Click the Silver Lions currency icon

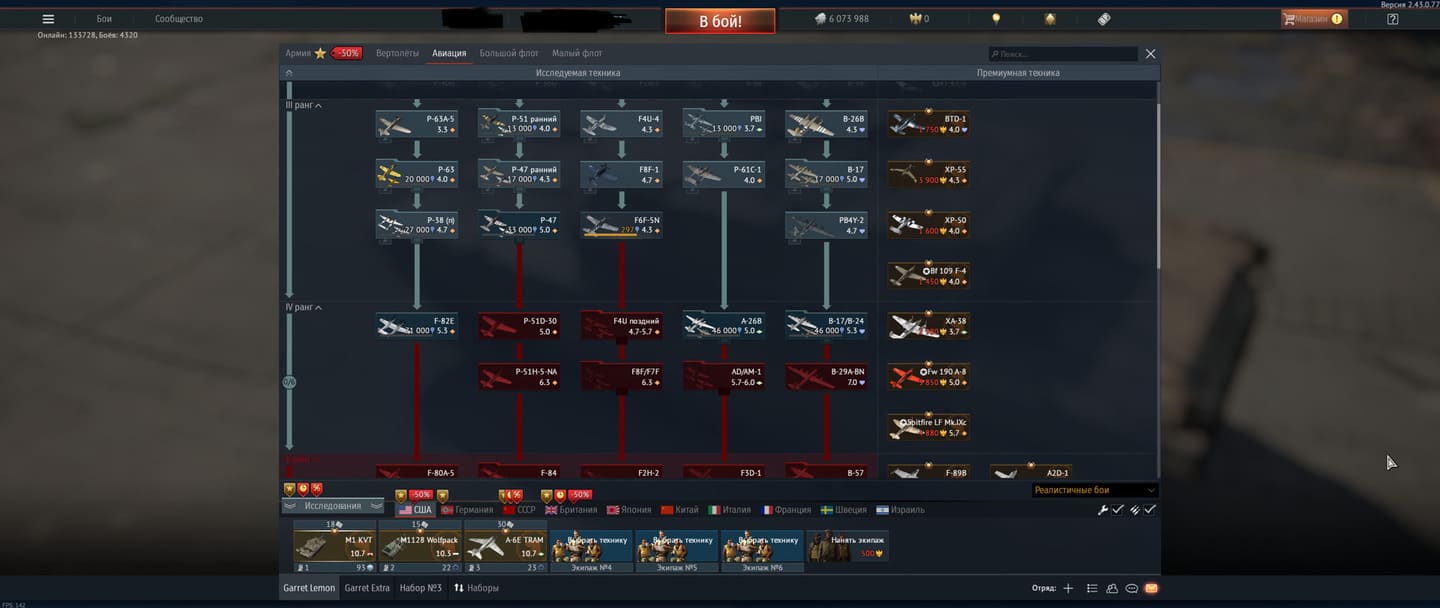click(x=820, y=19)
